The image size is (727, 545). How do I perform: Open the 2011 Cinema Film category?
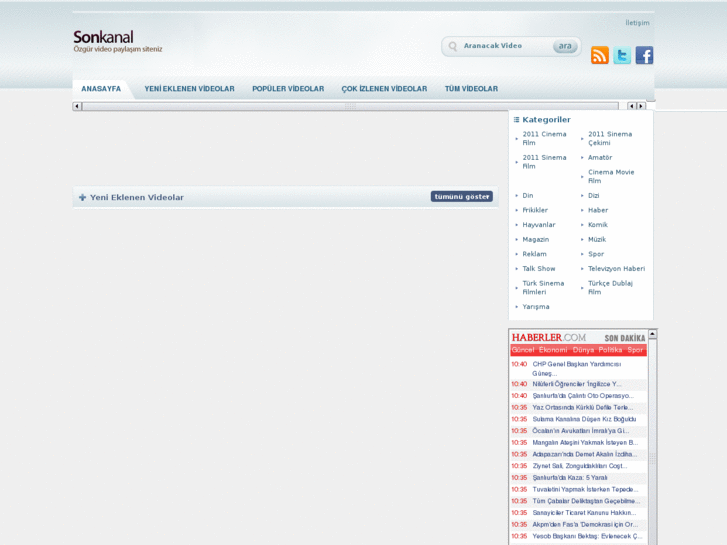(544, 138)
